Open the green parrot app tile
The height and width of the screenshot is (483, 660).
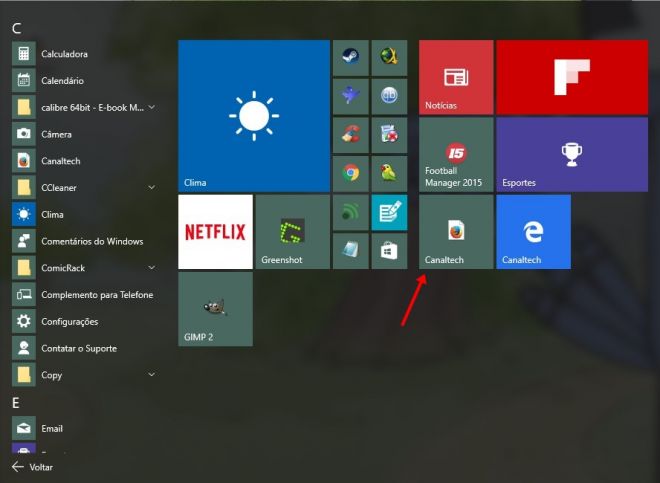(x=389, y=173)
